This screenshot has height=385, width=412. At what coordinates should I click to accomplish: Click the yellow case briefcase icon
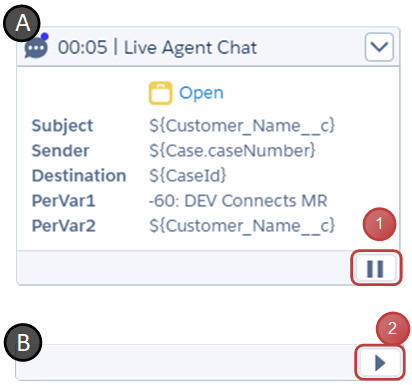tap(160, 93)
